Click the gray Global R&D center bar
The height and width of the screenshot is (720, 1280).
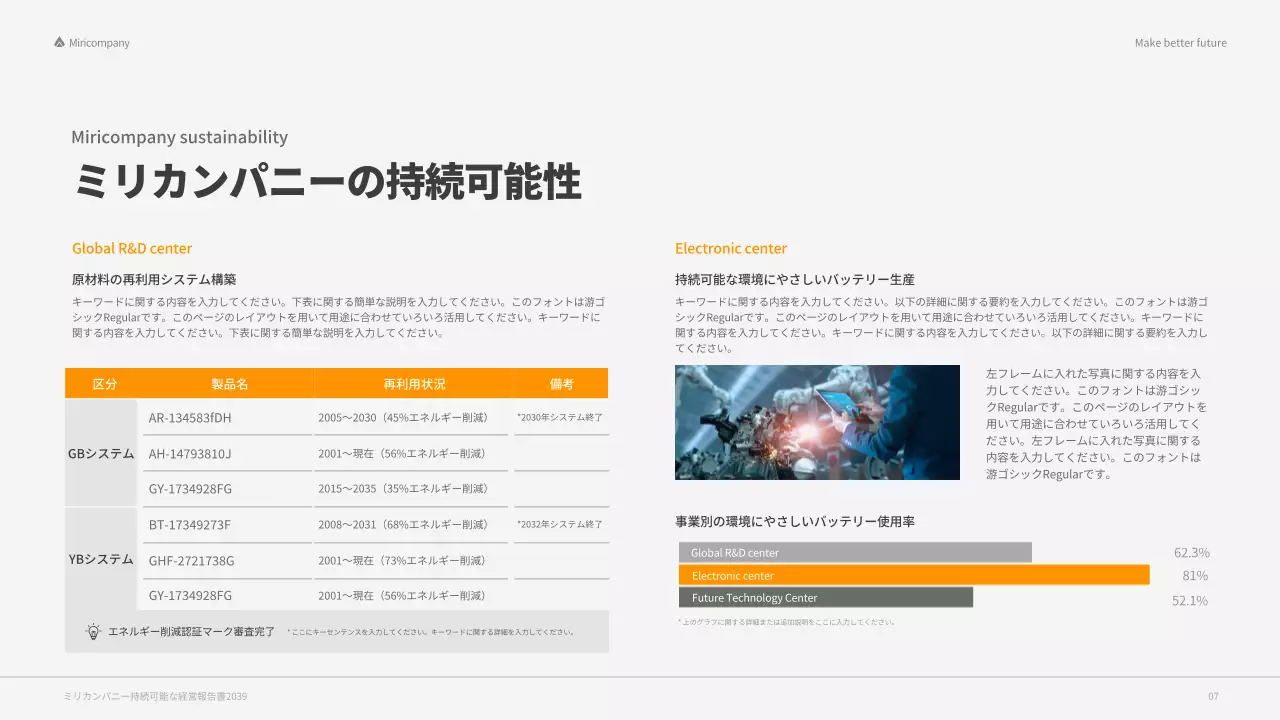(855, 551)
